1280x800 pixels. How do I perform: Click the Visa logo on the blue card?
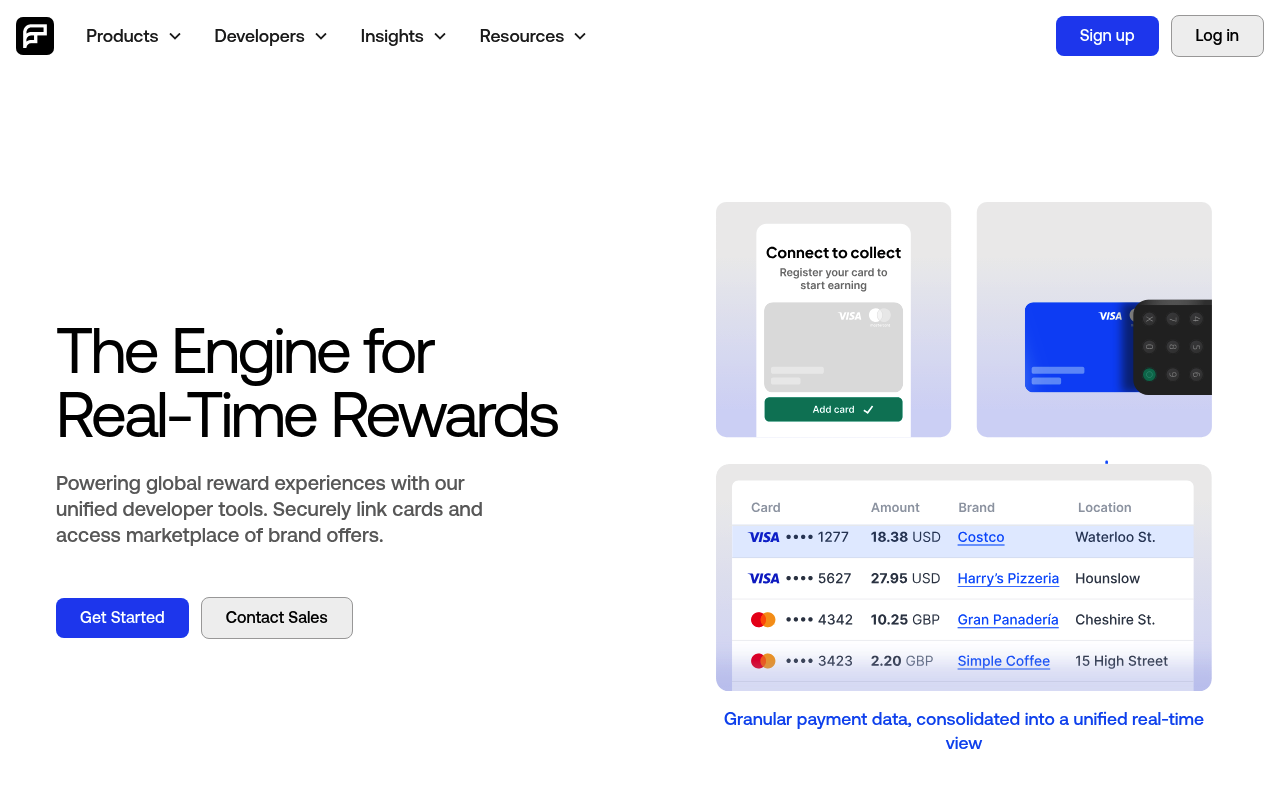coord(1111,316)
